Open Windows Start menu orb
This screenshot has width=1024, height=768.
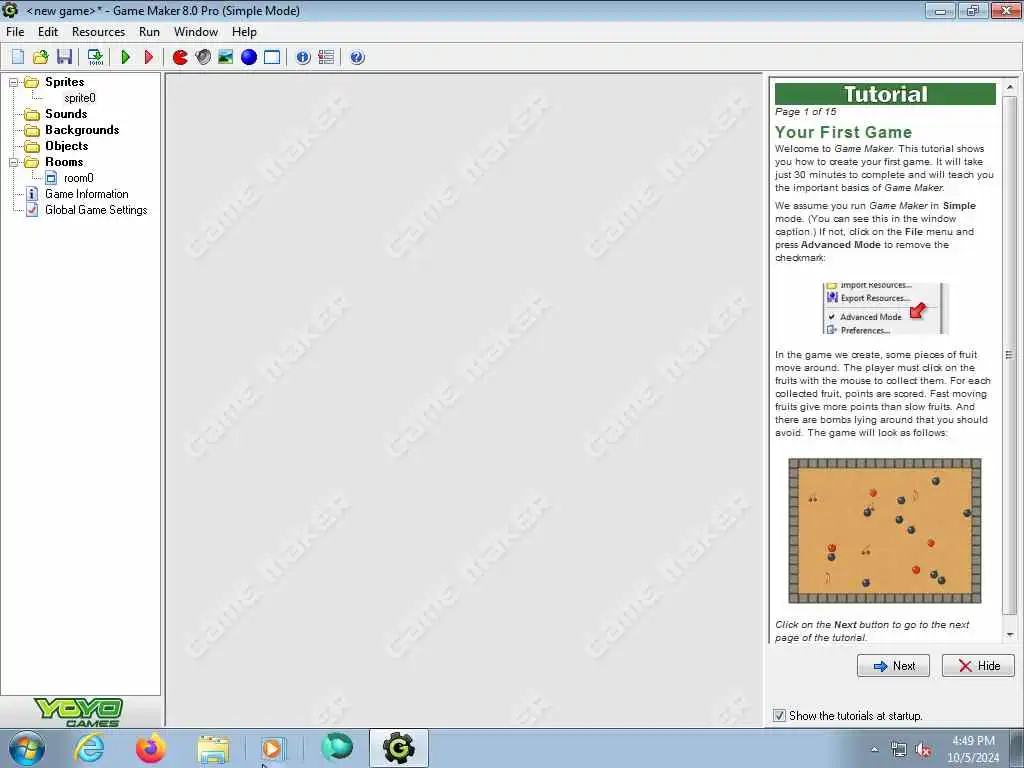27,748
